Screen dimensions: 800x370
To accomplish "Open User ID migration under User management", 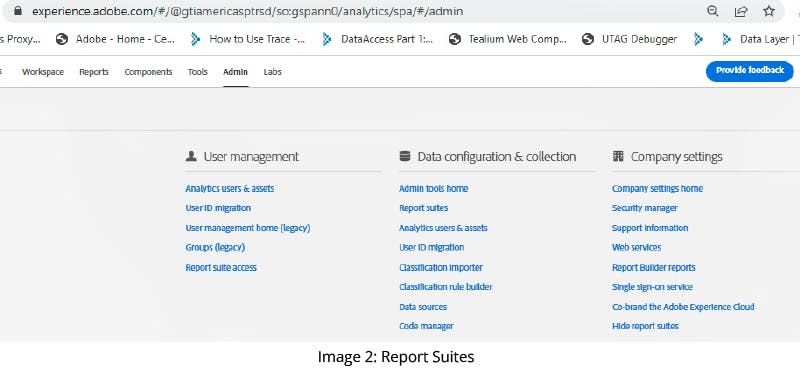I will (x=218, y=208).
